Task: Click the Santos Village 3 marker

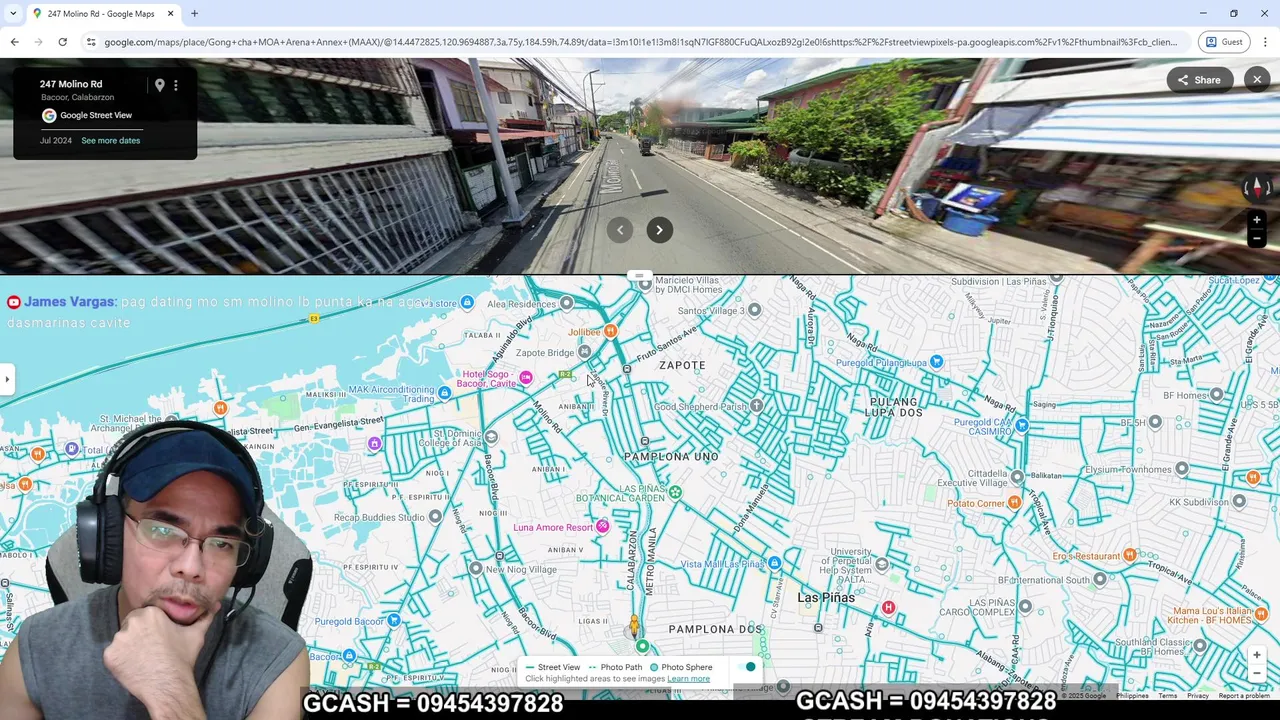Action: (754, 310)
